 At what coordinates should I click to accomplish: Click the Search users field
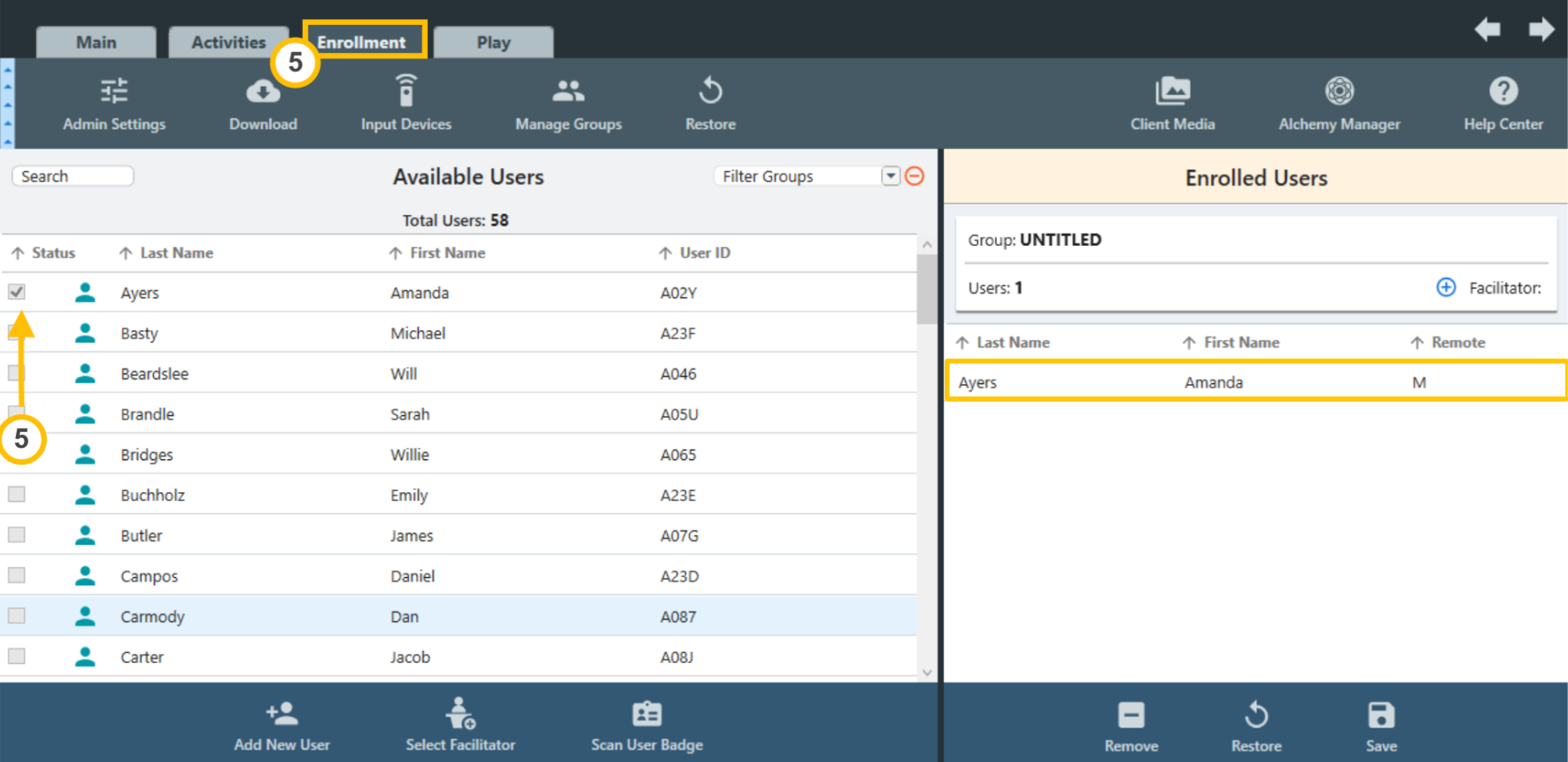73,176
